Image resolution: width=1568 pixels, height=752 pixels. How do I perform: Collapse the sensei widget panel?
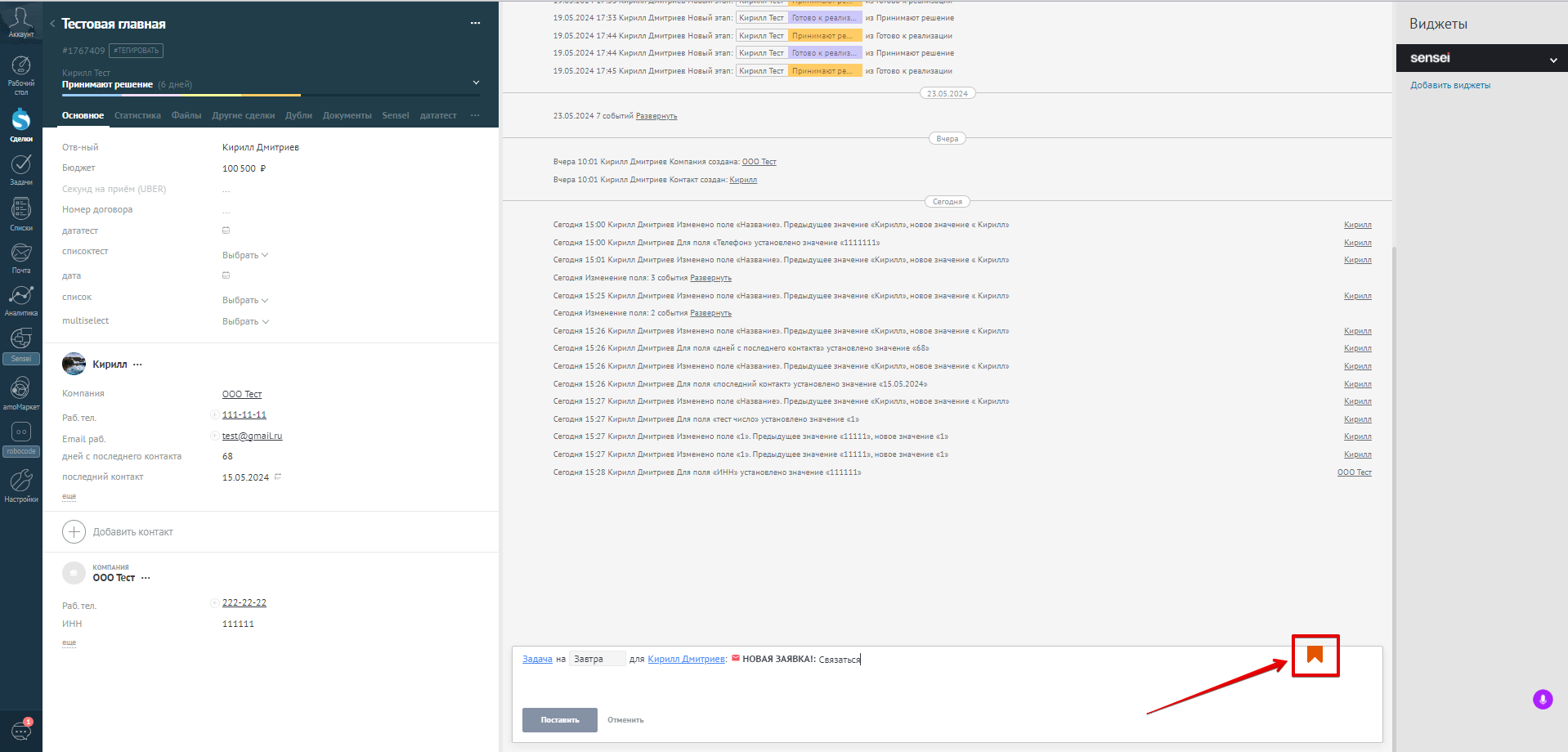click(1553, 60)
